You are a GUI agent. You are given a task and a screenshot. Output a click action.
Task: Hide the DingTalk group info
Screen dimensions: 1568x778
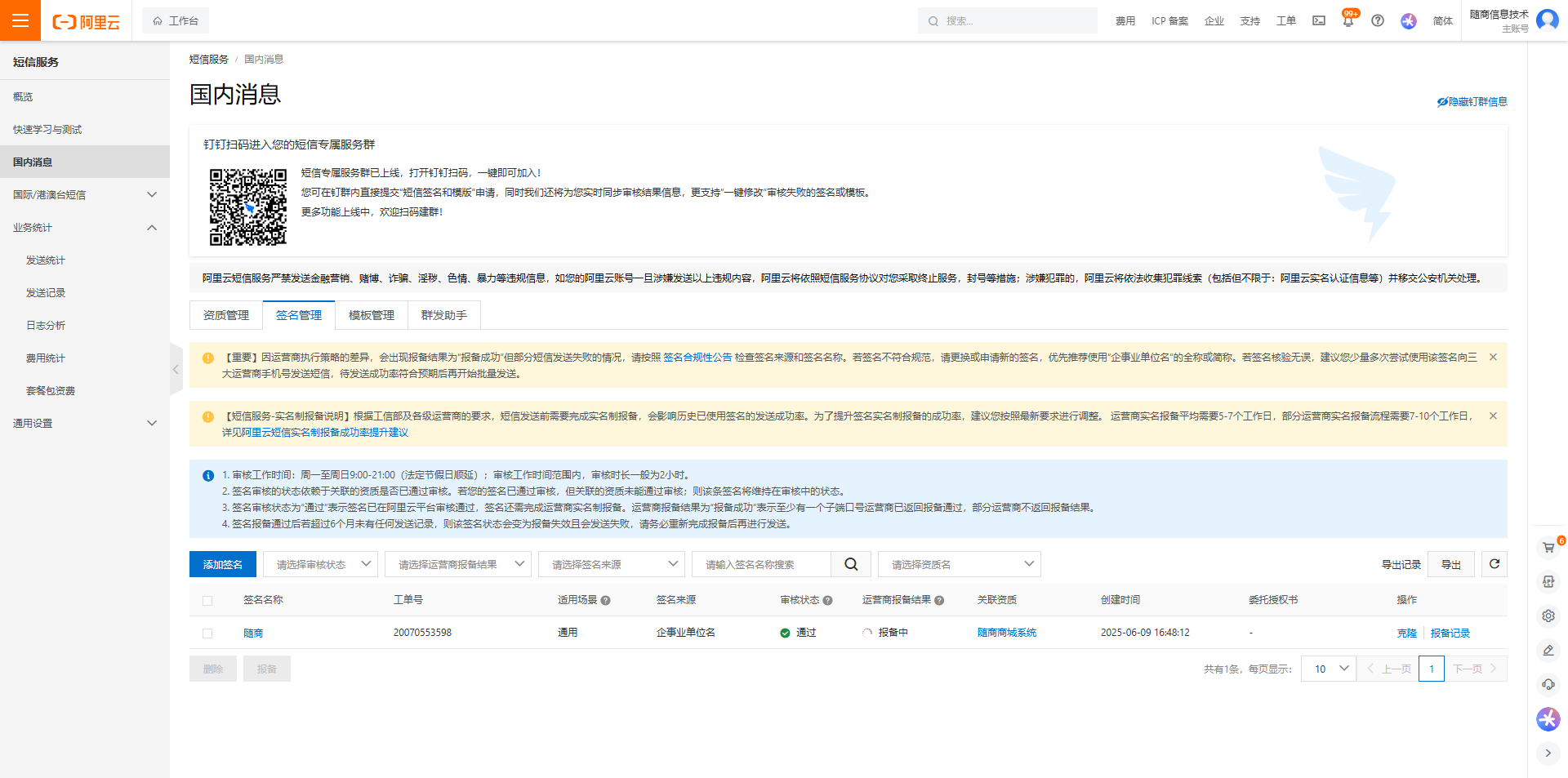tap(1472, 101)
